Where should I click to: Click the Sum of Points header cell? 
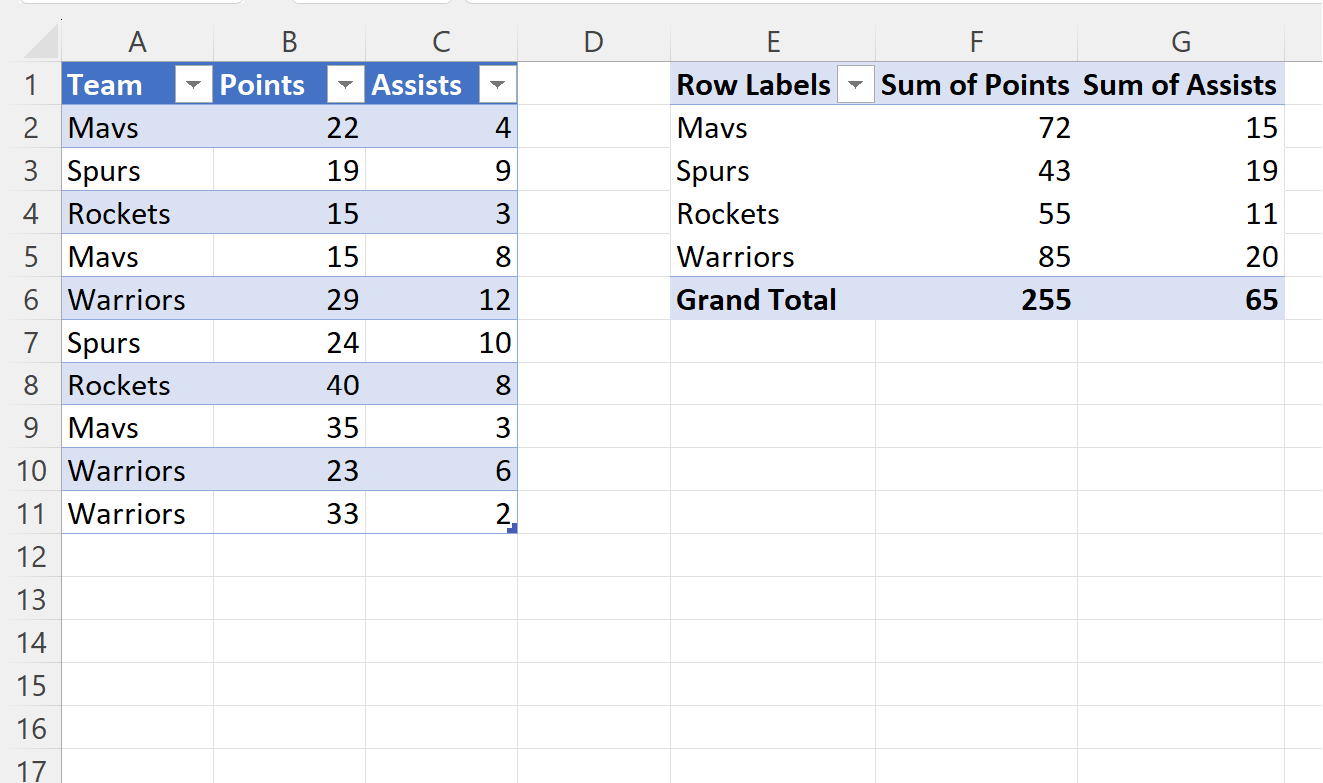pyautogui.click(x=977, y=85)
